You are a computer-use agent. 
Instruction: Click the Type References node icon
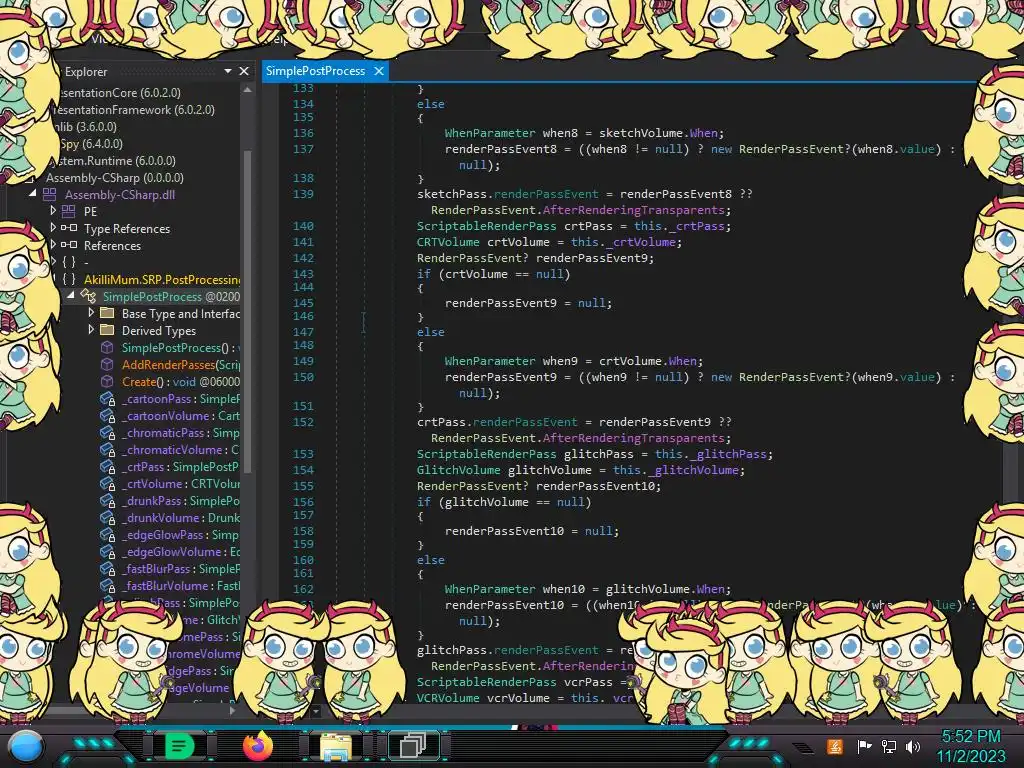pos(69,229)
